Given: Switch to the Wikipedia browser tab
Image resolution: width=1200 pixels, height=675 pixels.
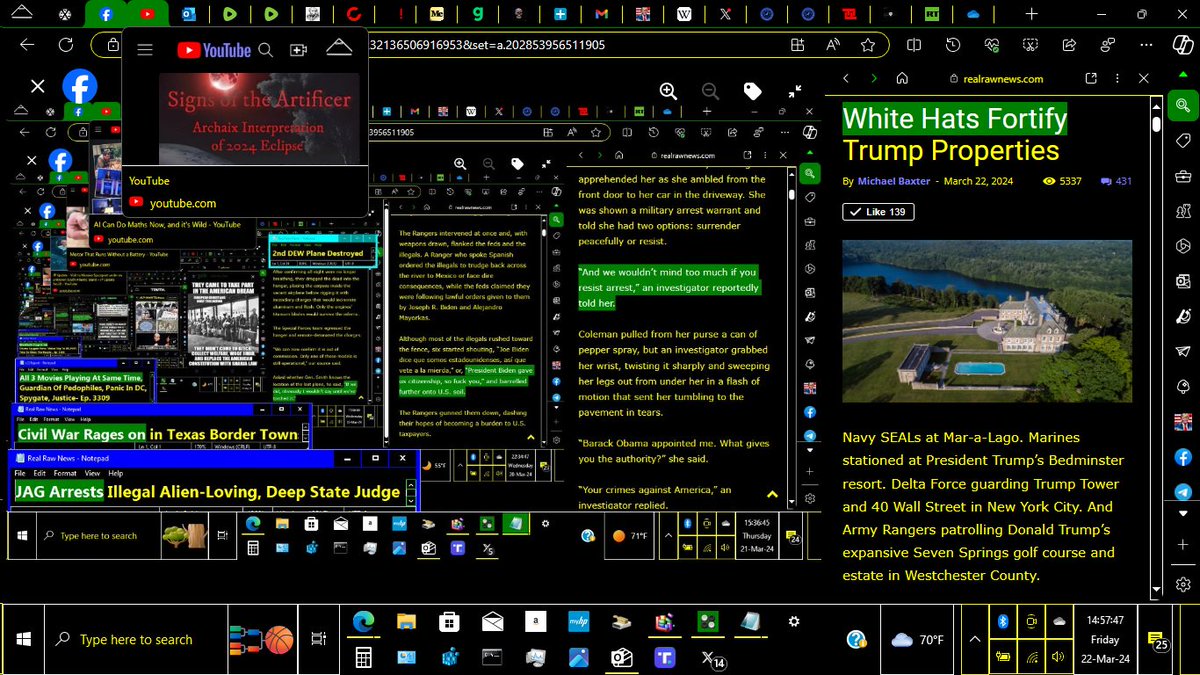Looking at the screenshot, I should [684, 15].
